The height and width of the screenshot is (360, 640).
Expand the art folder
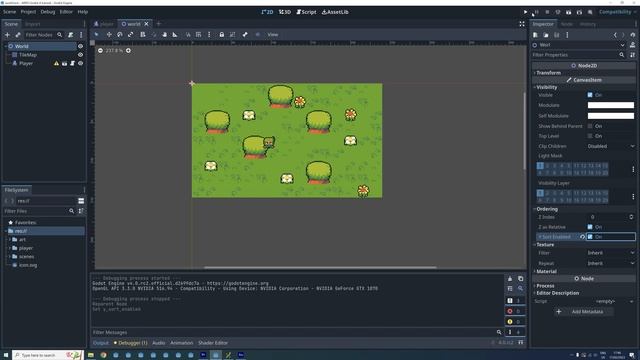click(x=10, y=240)
